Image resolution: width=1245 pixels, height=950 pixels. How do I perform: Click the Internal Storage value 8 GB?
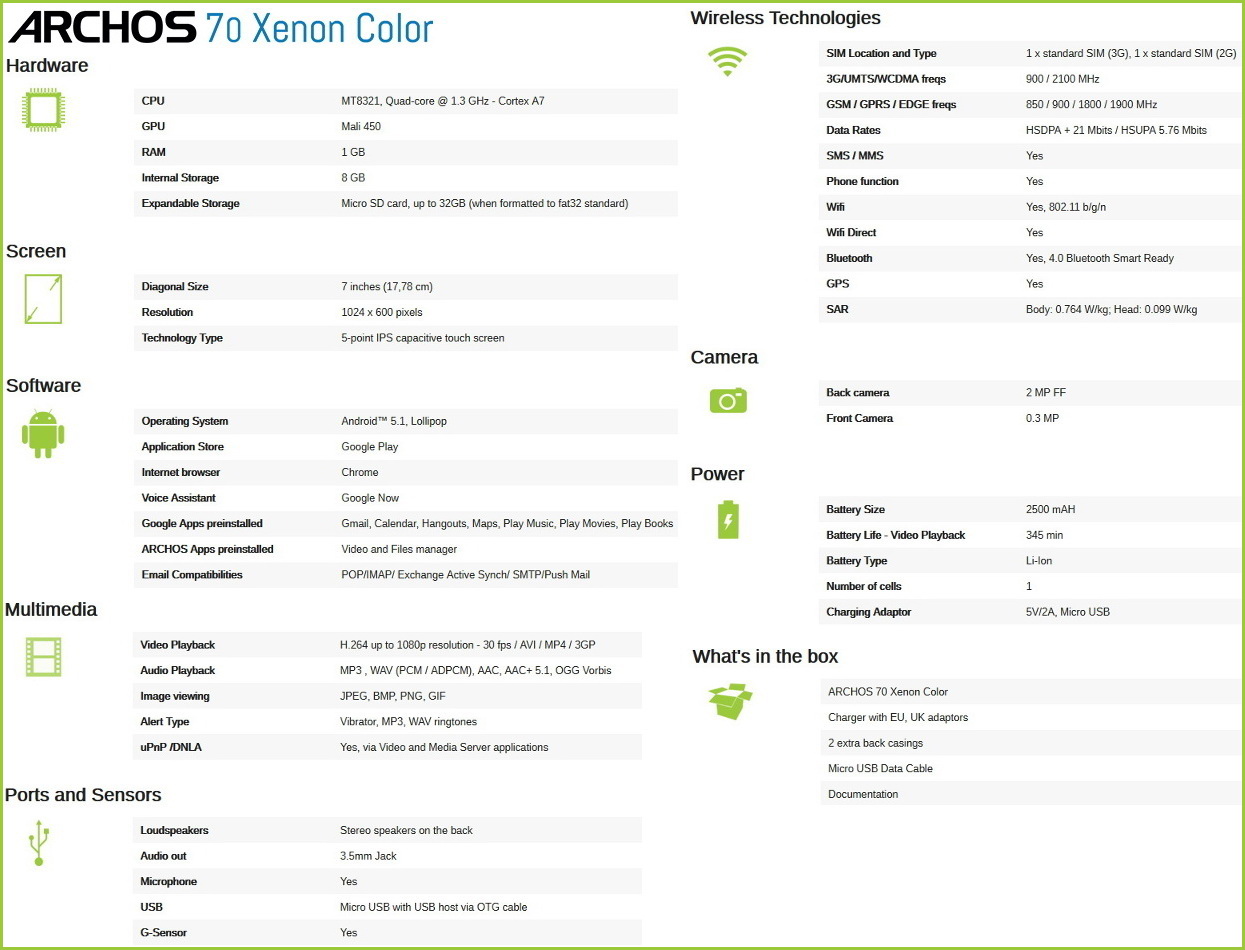[353, 178]
